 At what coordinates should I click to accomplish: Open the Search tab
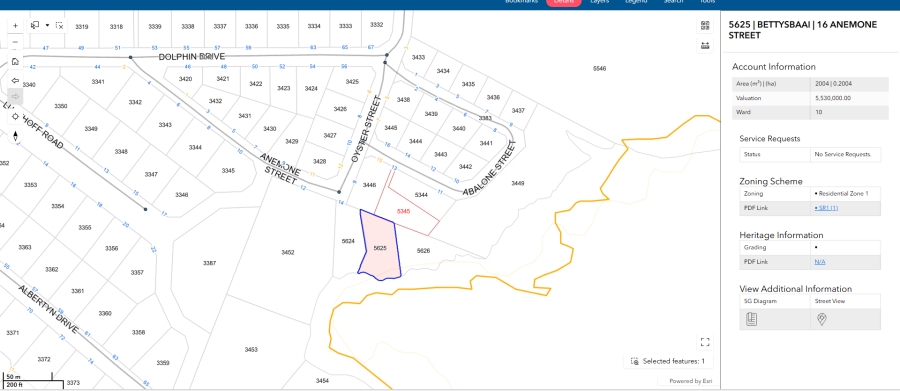point(673,2)
